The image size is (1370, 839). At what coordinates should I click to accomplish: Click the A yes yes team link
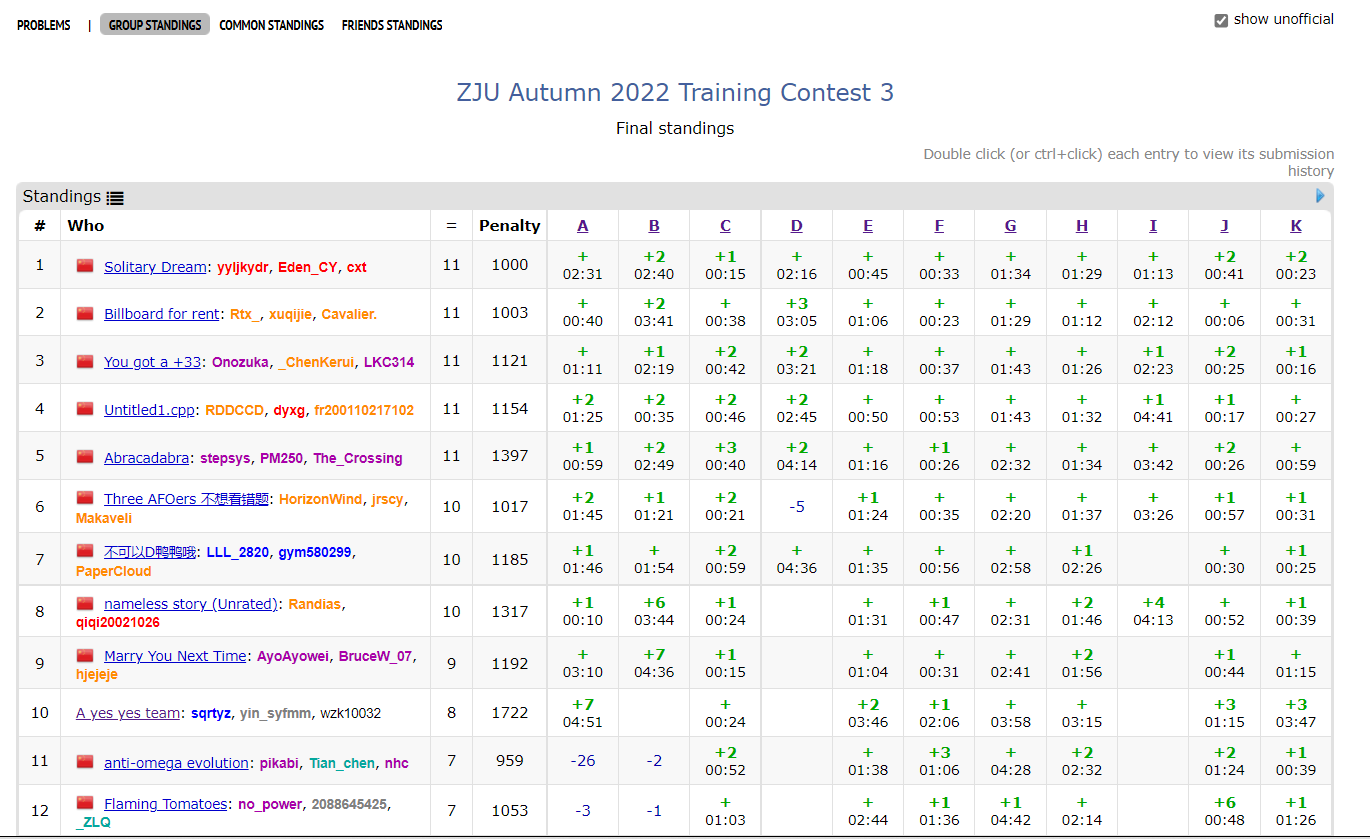pos(128,713)
